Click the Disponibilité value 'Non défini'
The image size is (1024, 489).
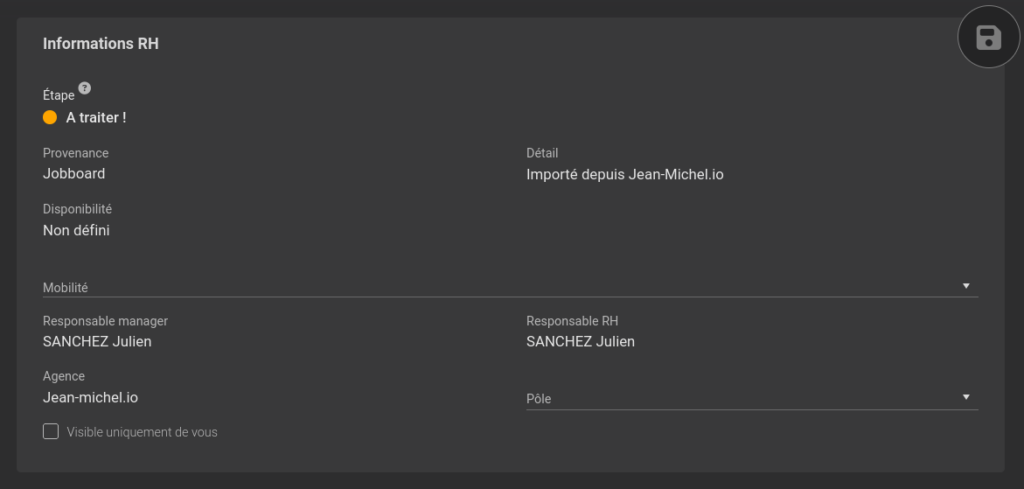pyautogui.click(x=76, y=230)
